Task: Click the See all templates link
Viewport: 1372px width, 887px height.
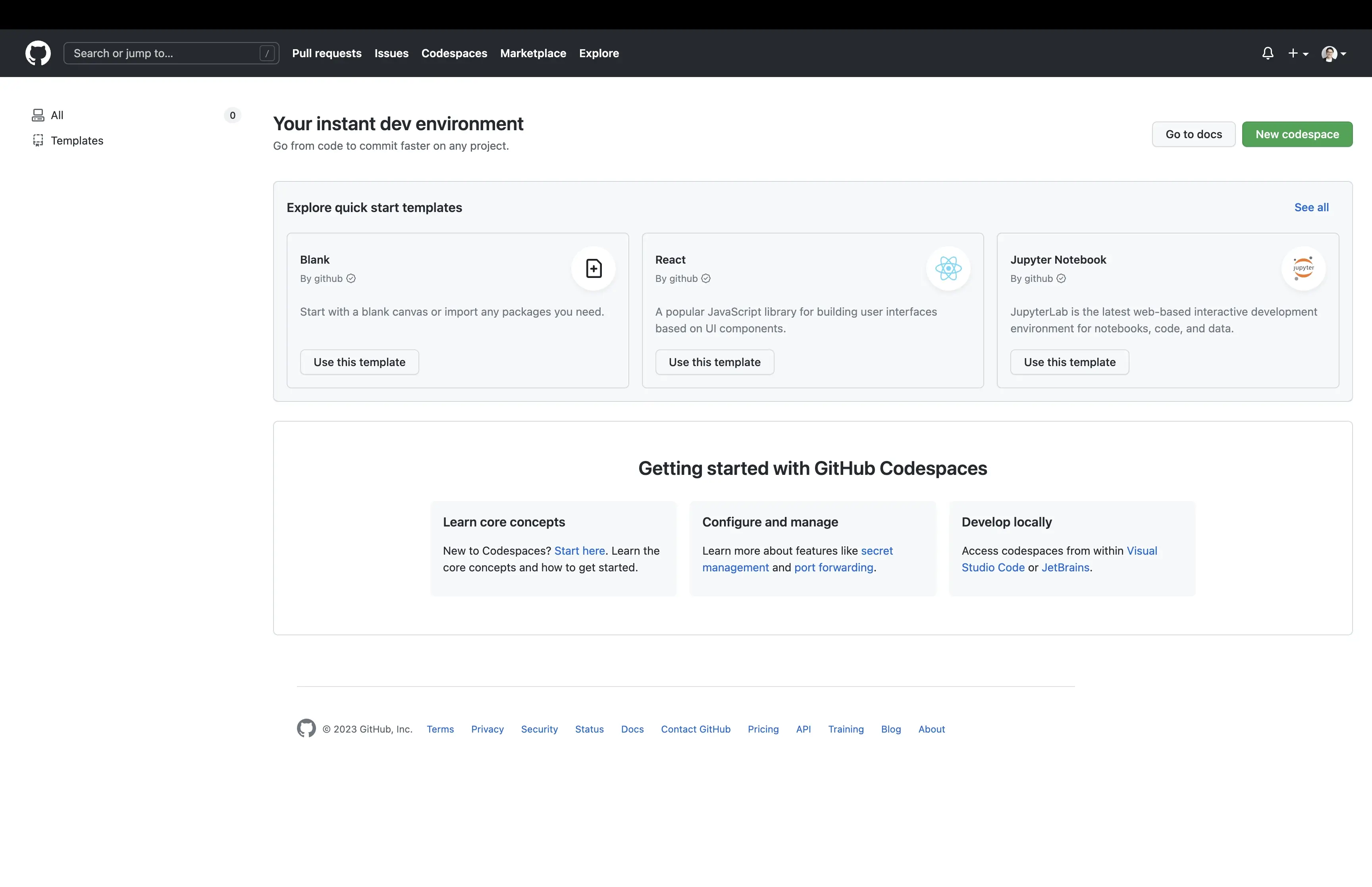Action: pyautogui.click(x=1311, y=207)
